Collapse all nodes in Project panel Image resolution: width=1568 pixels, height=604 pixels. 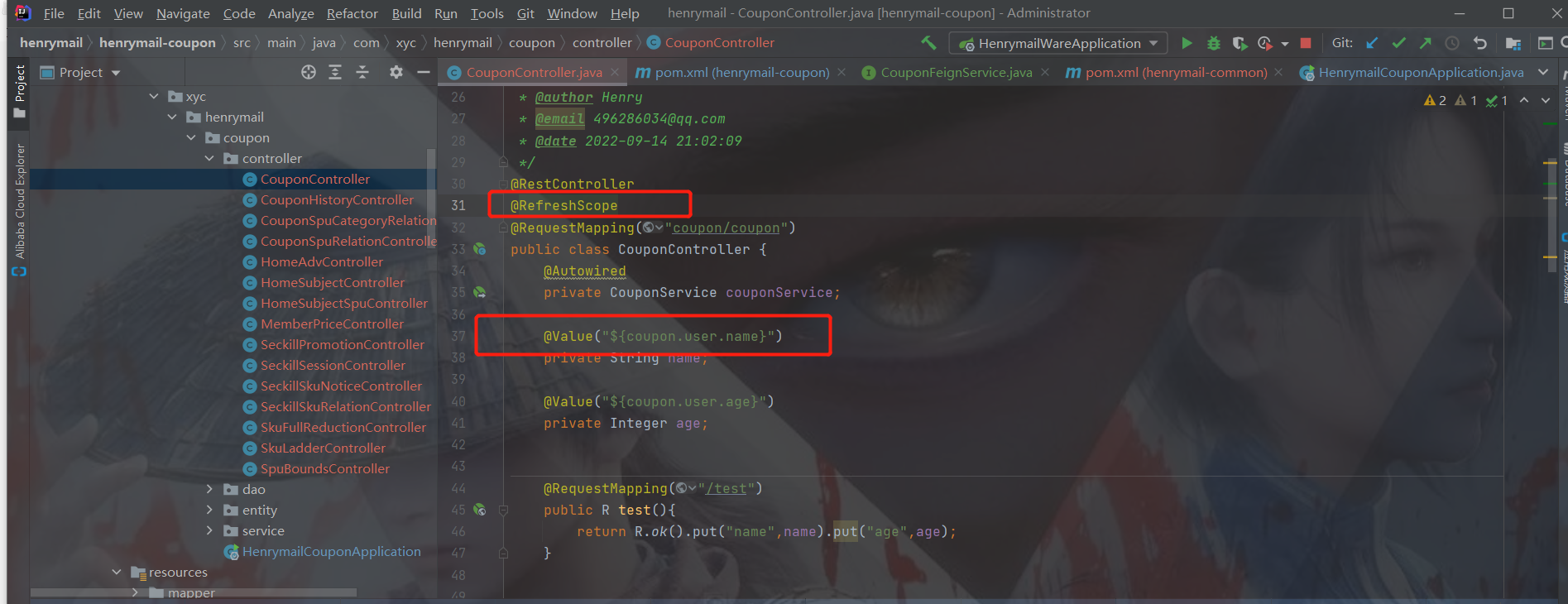[362, 73]
